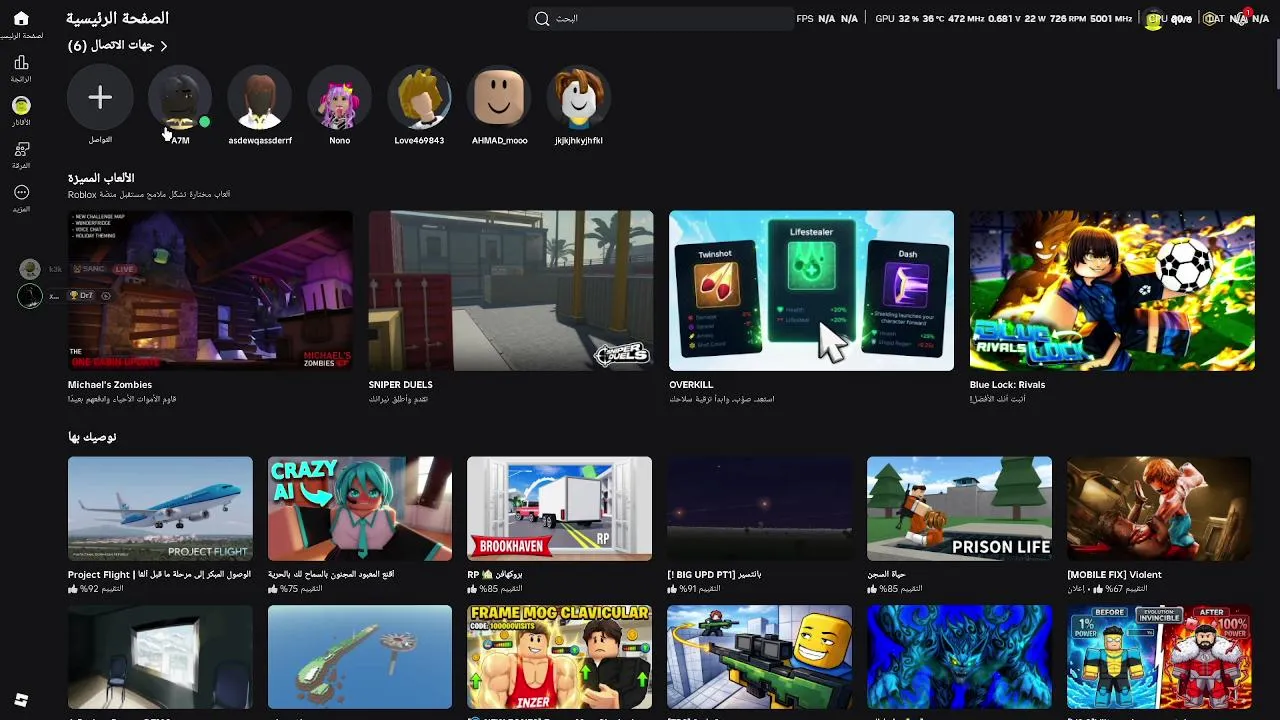Open the Avatar (الأفاتار) sidebar icon
Image resolution: width=1280 pixels, height=720 pixels.
pyautogui.click(x=21, y=105)
